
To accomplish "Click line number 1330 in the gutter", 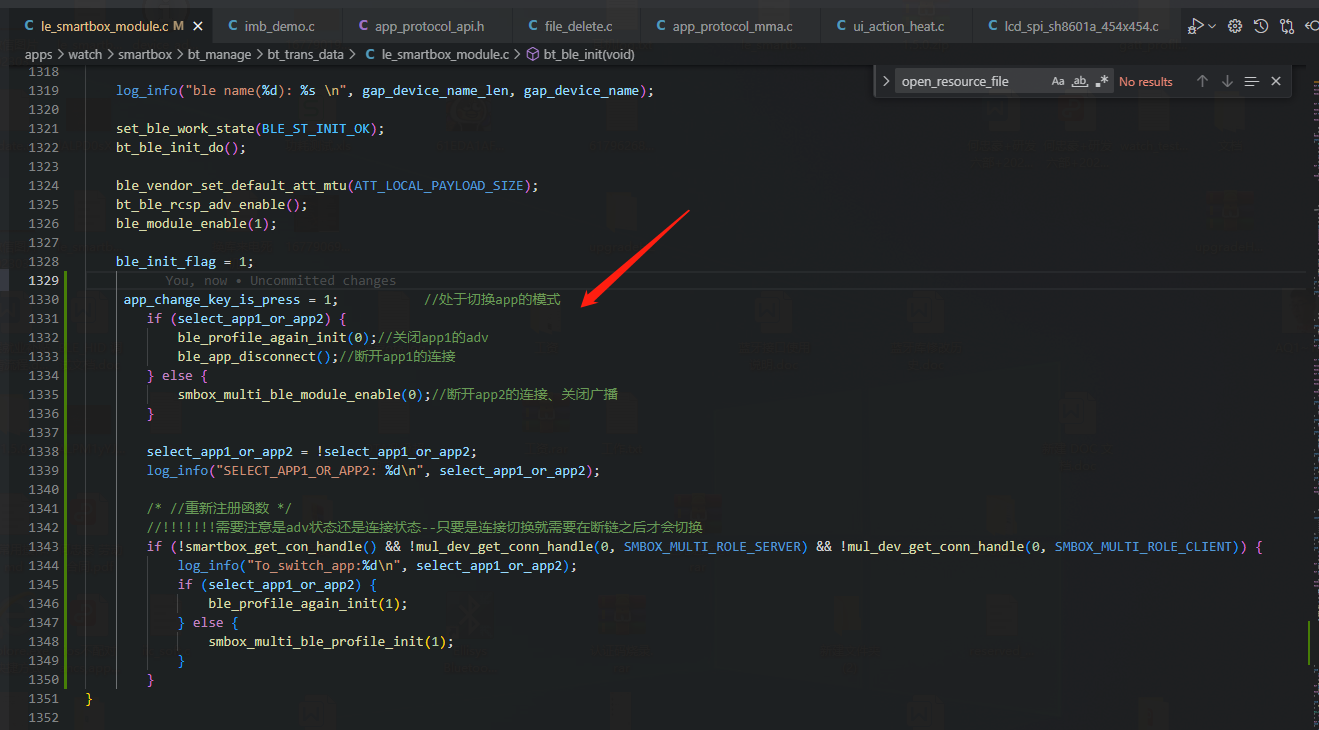I will tap(43, 300).
